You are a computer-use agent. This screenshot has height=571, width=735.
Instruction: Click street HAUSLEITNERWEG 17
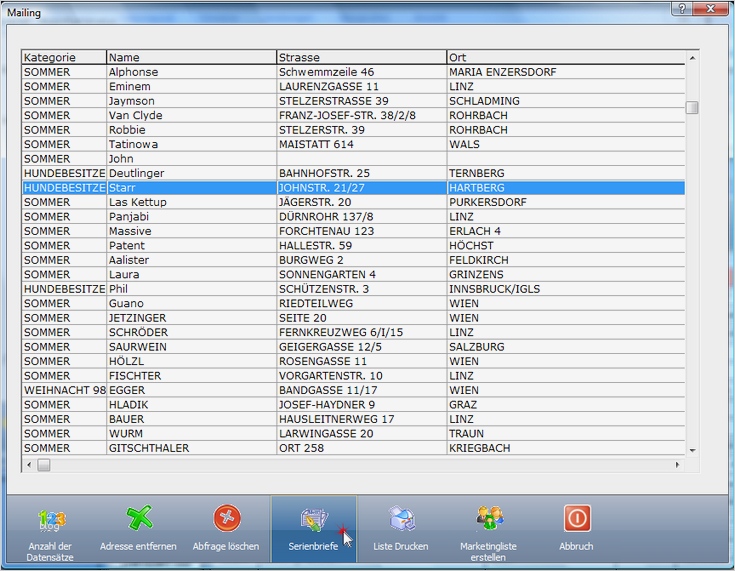pyautogui.click(x=362, y=420)
